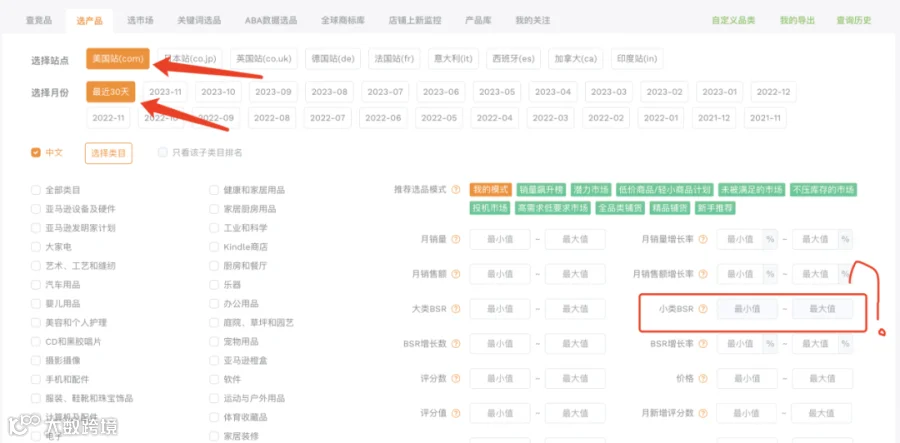Click the 选择类目 button
Screen dimensions: 900x443
(108, 153)
